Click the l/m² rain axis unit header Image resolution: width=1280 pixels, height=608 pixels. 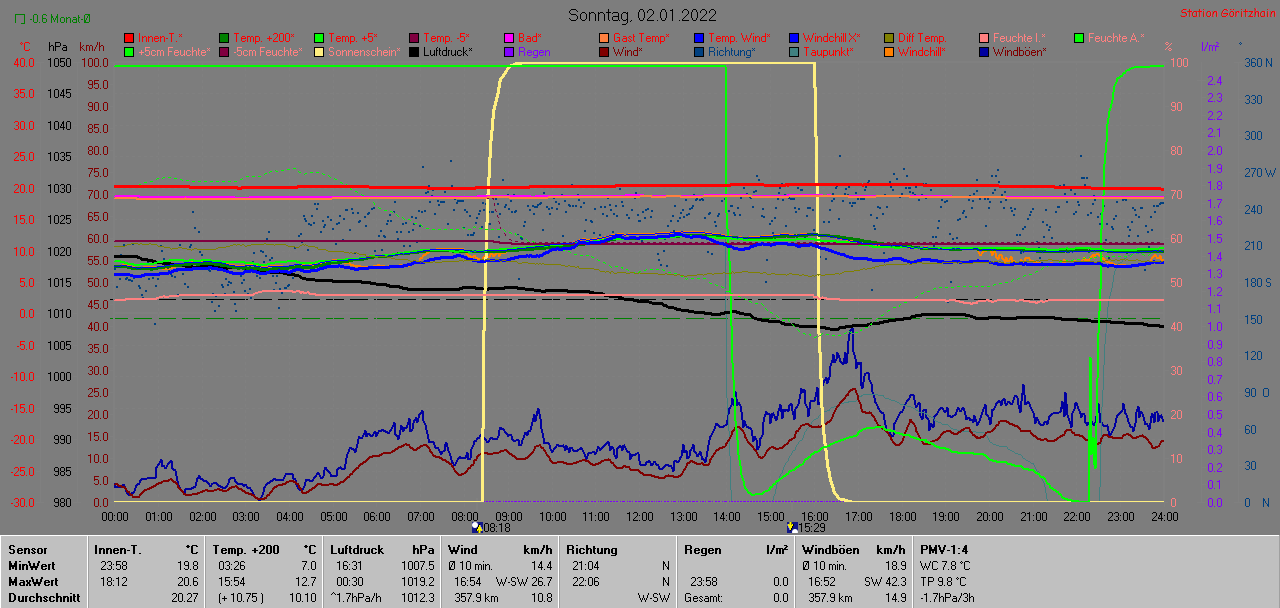point(1208,47)
